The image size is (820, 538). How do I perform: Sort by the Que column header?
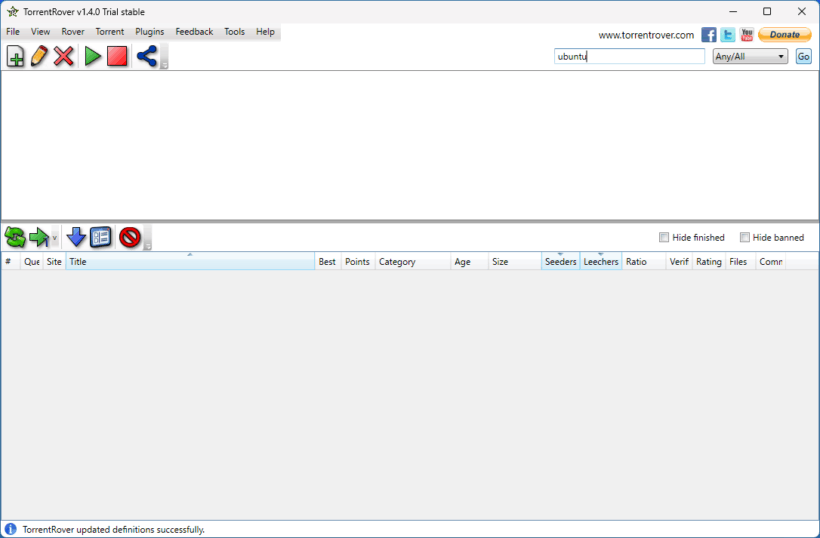click(x=31, y=261)
